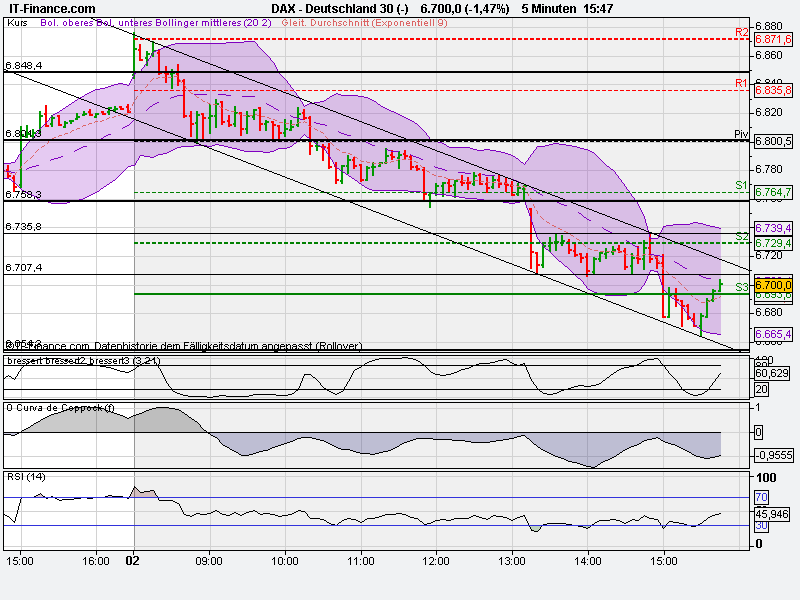Click the S1 support label
800x600 pixels.
[x=741, y=185]
